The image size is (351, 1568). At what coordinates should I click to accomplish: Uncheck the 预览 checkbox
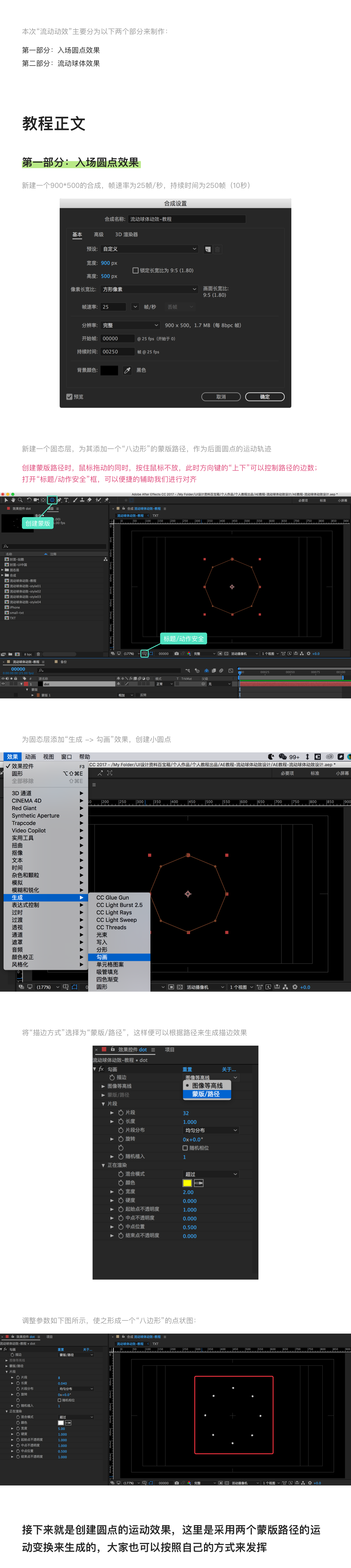point(69,396)
